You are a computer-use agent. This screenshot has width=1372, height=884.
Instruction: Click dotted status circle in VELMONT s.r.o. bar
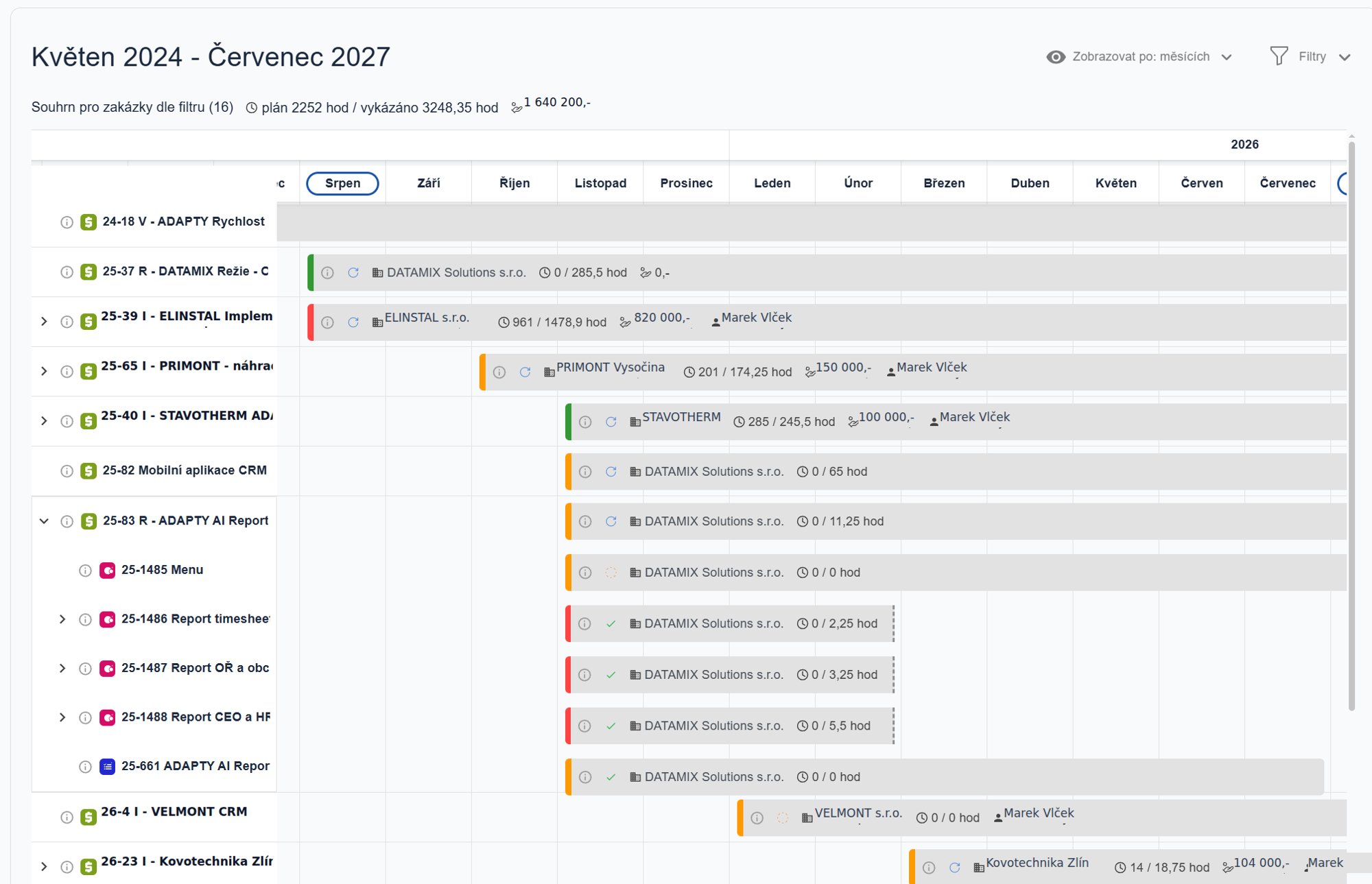pos(783,817)
